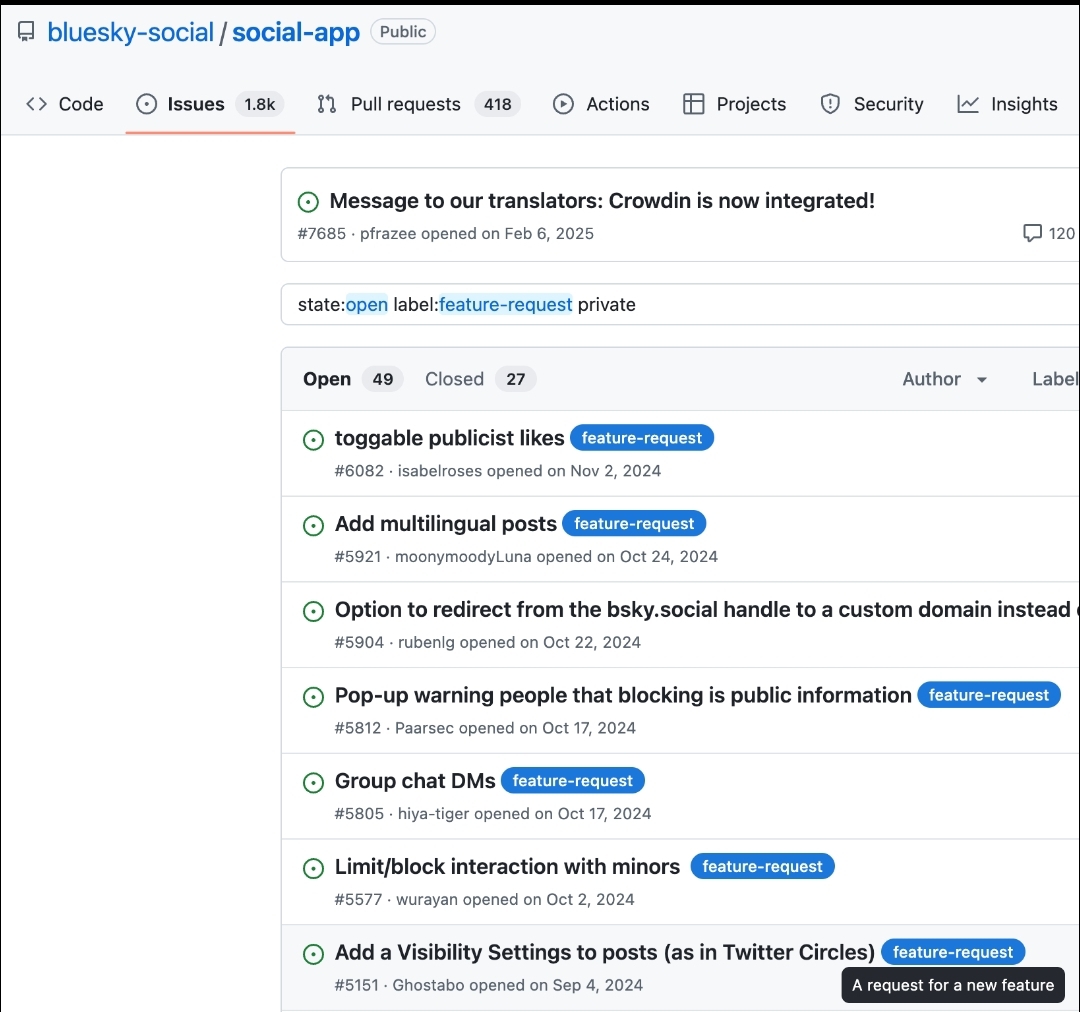1080x1012 pixels.
Task: Click the issue search filter field
Action: coord(680,304)
